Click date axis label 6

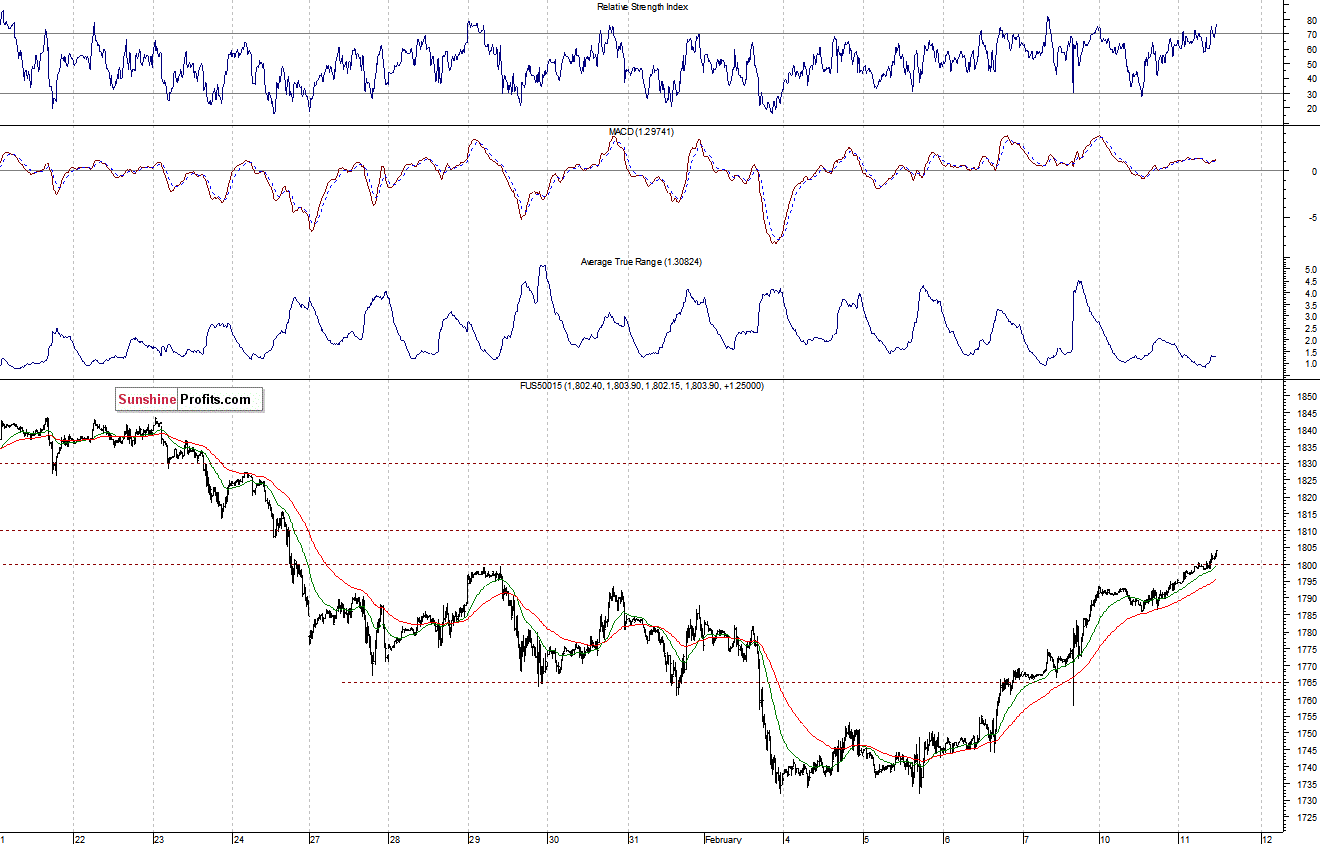947,839
